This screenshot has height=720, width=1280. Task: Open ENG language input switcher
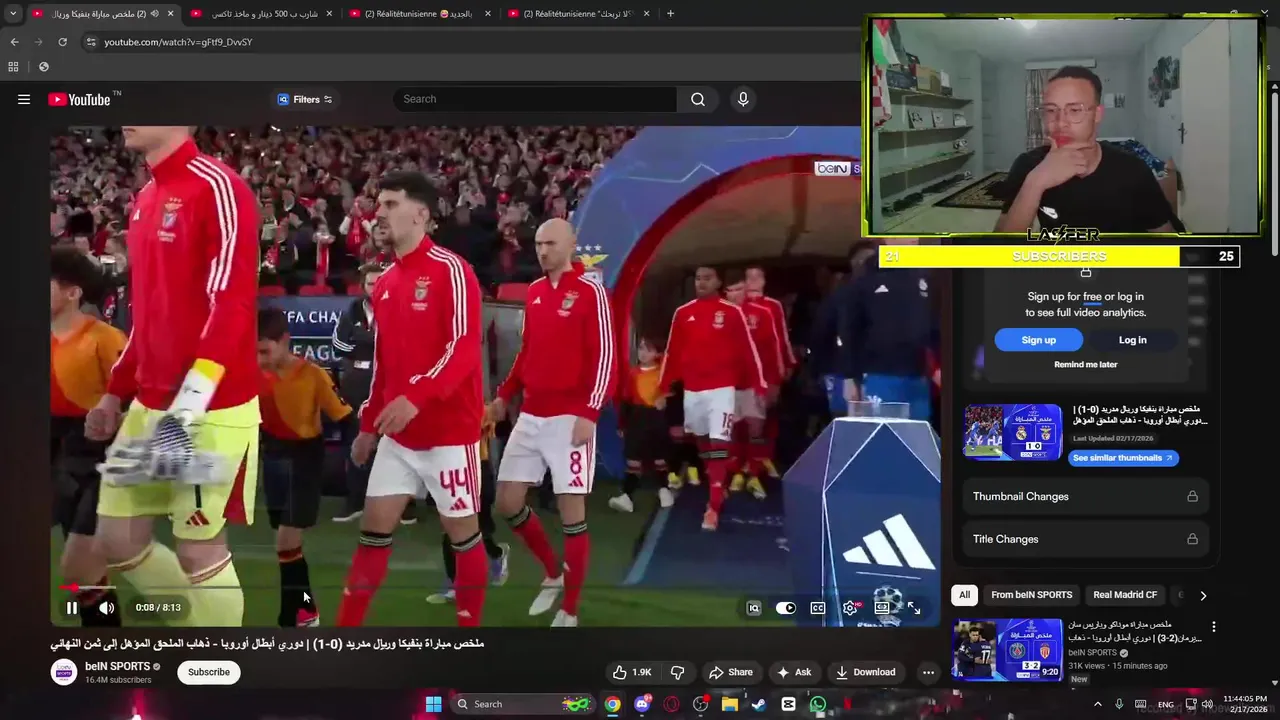[x=1166, y=704]
